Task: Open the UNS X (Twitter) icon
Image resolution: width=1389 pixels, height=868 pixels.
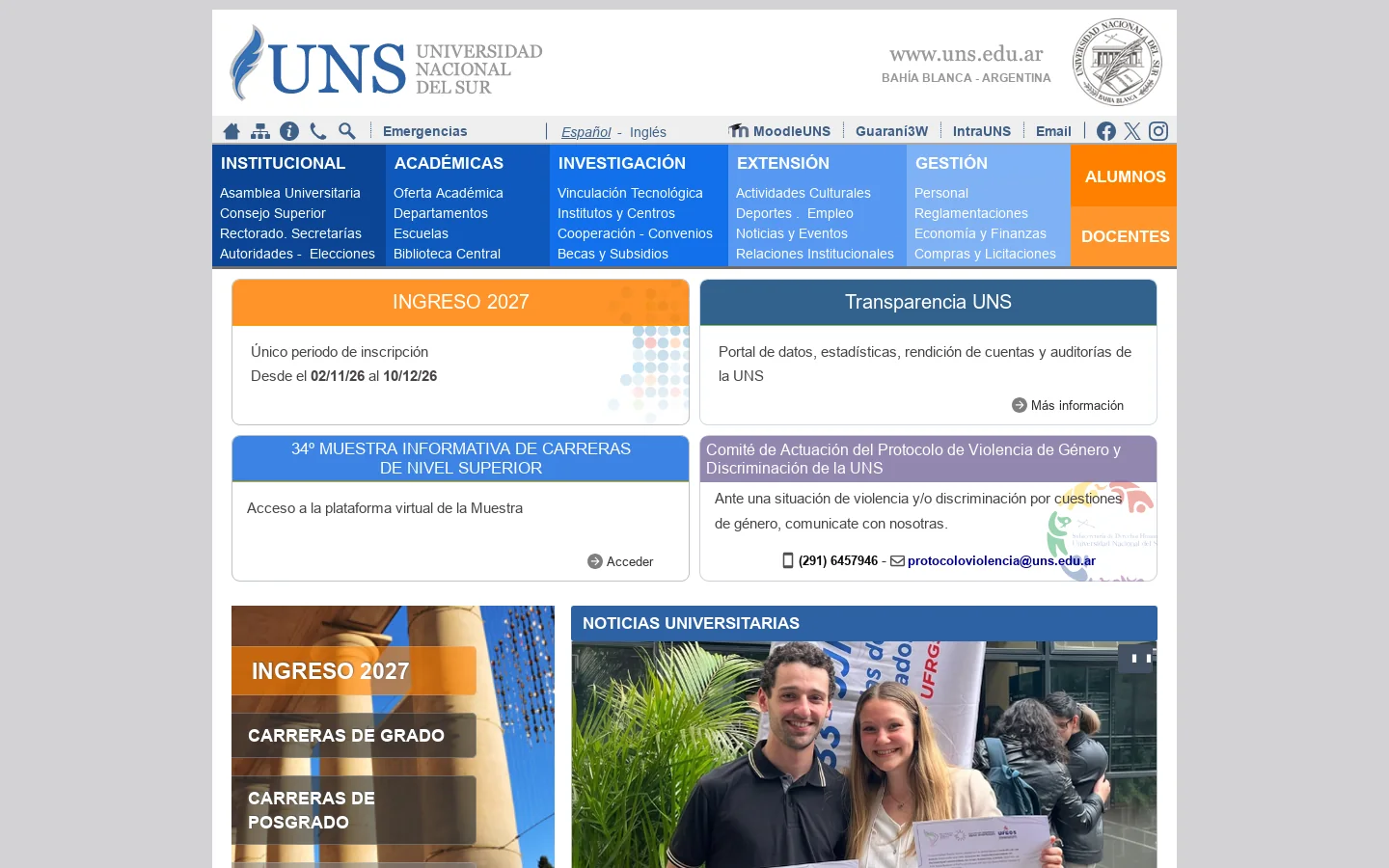Action: 1132,131
